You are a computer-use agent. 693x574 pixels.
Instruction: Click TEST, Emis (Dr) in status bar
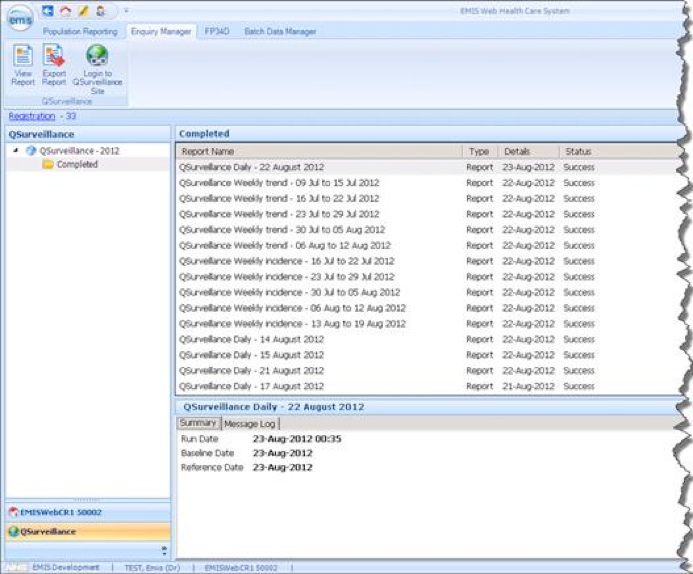point(152,567)
